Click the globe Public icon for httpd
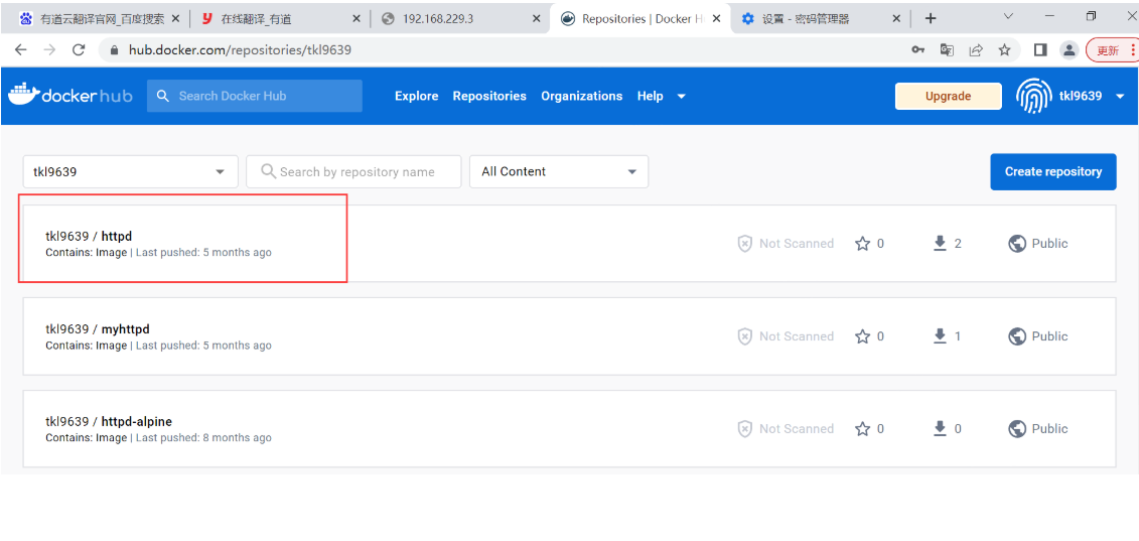This screenshot has height=541, width=1139. click(1017, 243)
